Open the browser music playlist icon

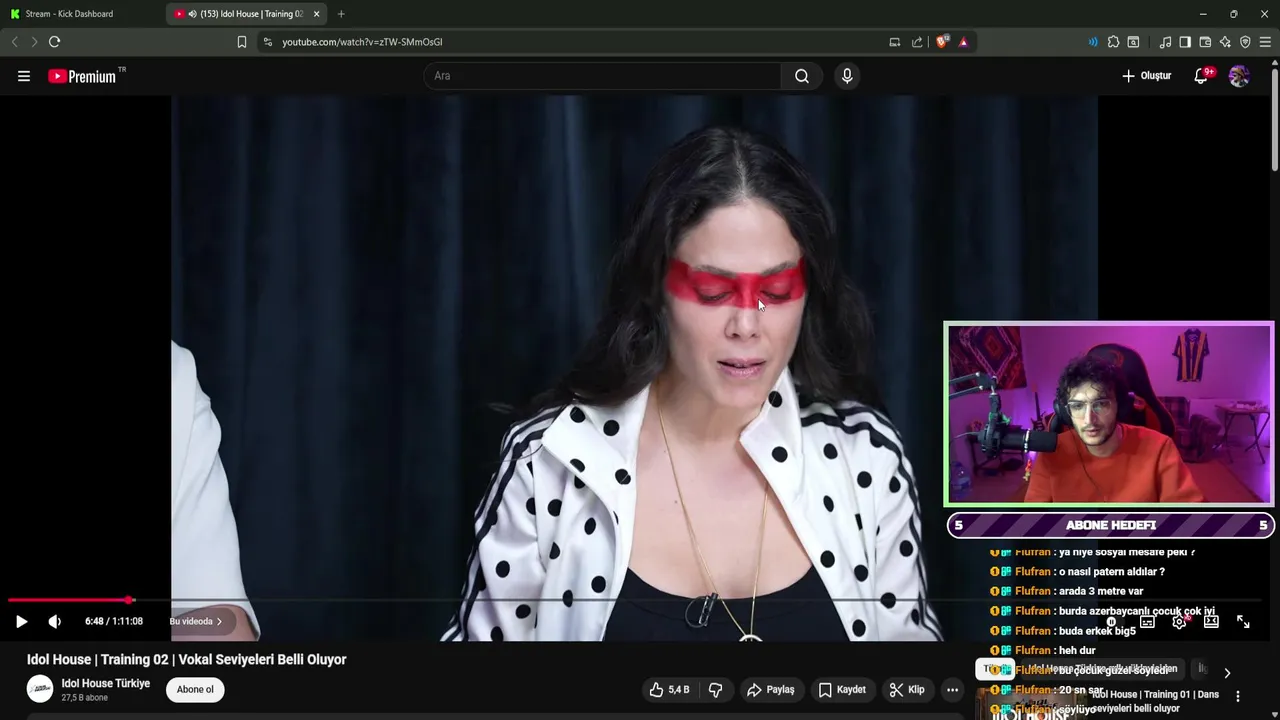tap(1165, 42)
